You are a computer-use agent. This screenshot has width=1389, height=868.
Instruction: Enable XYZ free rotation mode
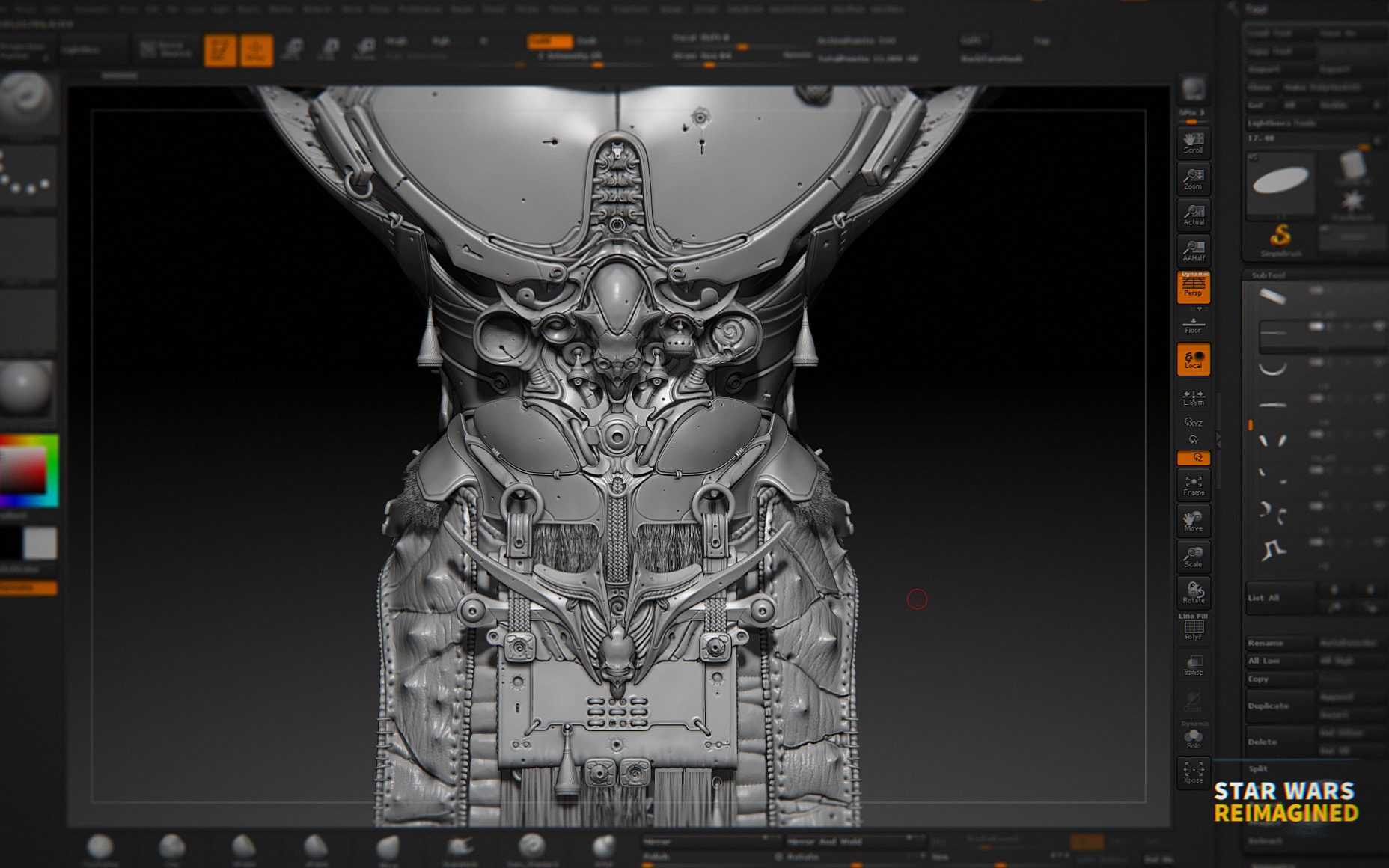coord(1193,423)
